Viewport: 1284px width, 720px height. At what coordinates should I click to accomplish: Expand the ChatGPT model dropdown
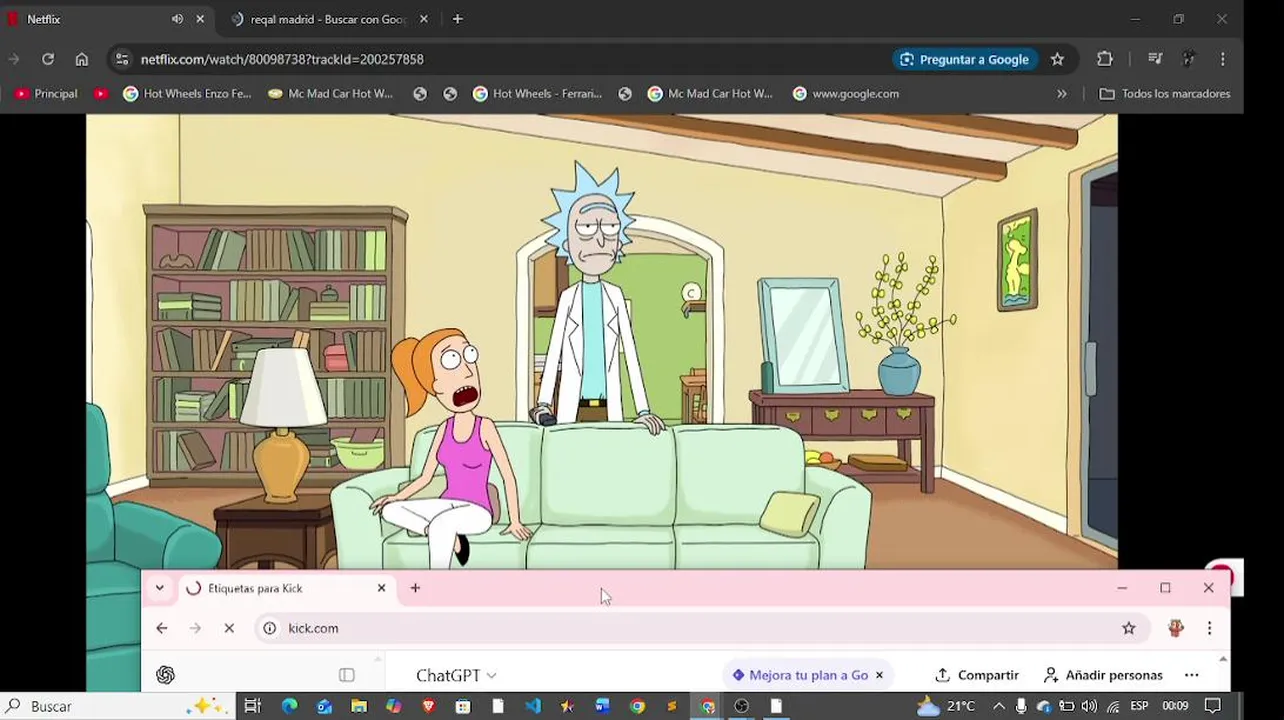point(456,675)
